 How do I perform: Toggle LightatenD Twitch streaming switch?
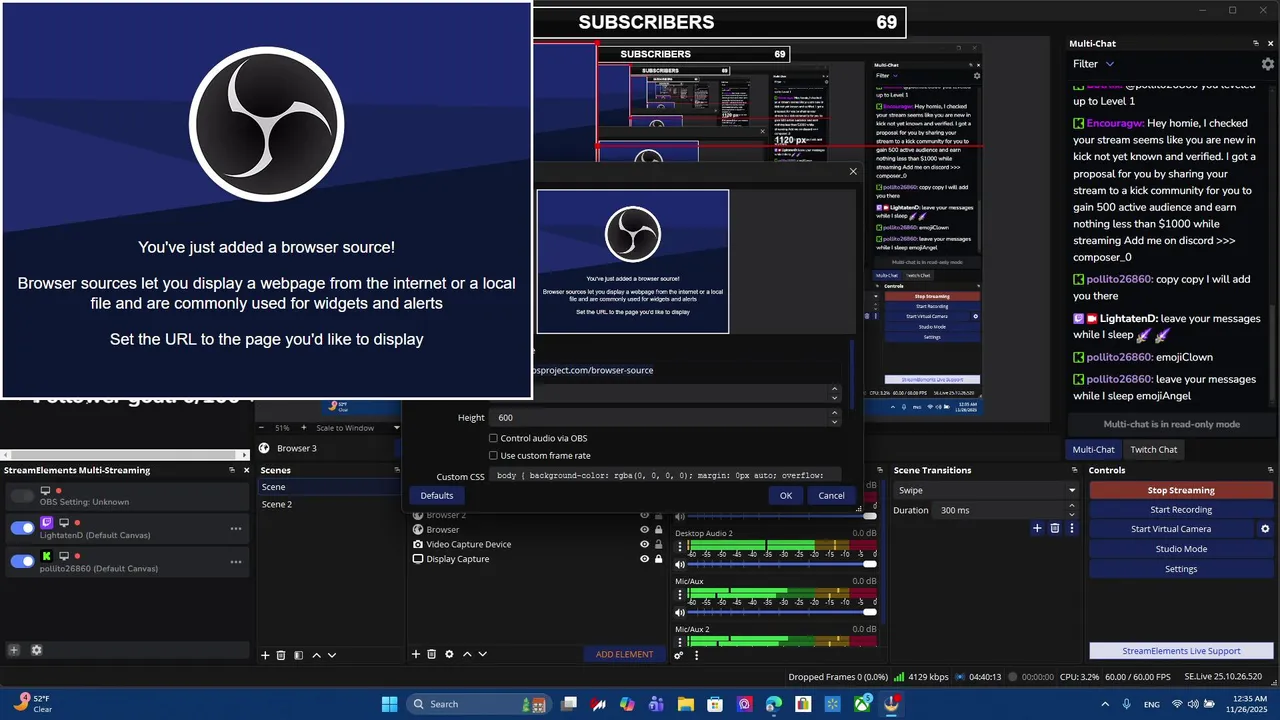tap(22, 528)
